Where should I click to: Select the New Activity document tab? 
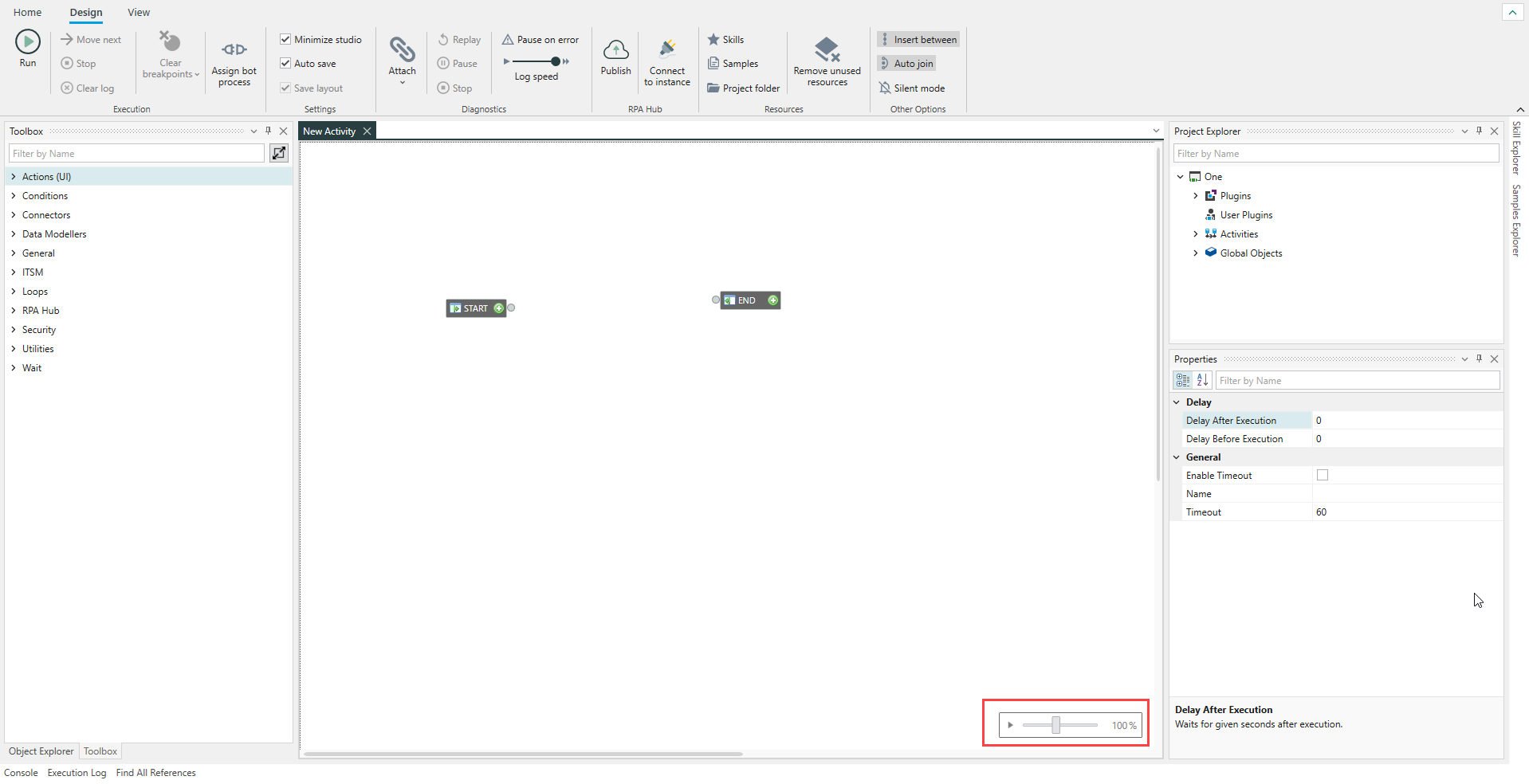[x=329, y=131]
